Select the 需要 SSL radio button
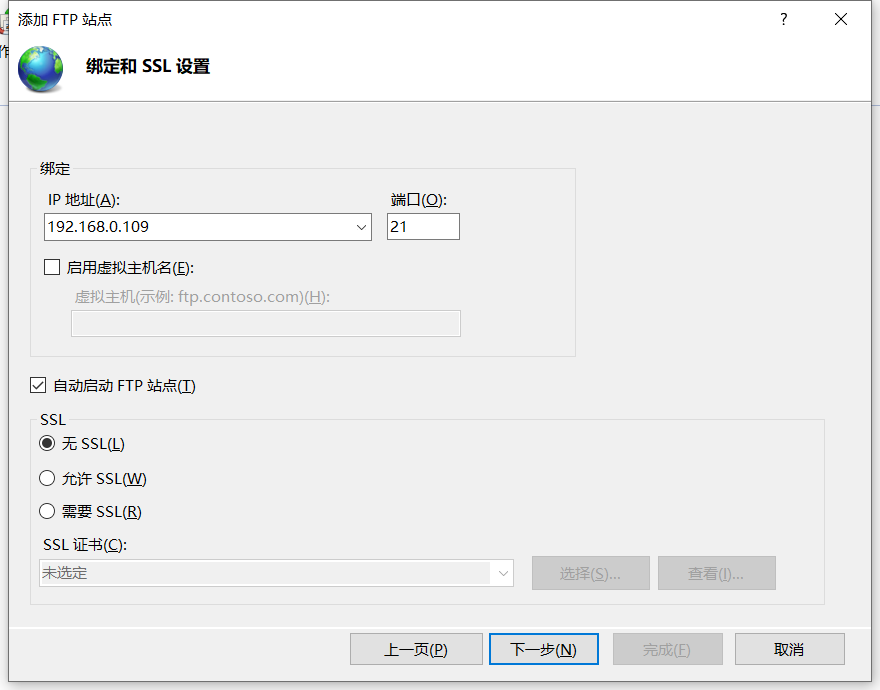This screenshot has width=880, height=690. click(46, 511)
